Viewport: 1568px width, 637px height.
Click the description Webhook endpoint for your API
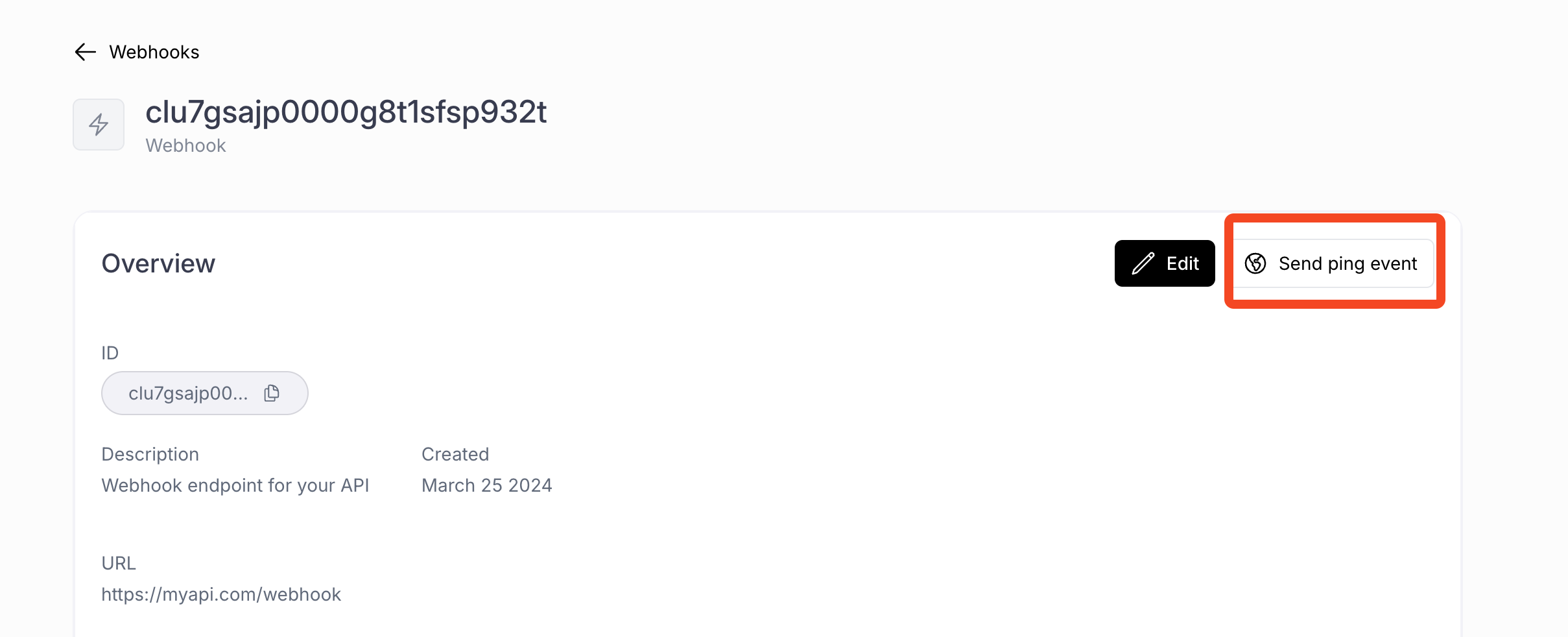pyautogui.click(x=235, y=485)
